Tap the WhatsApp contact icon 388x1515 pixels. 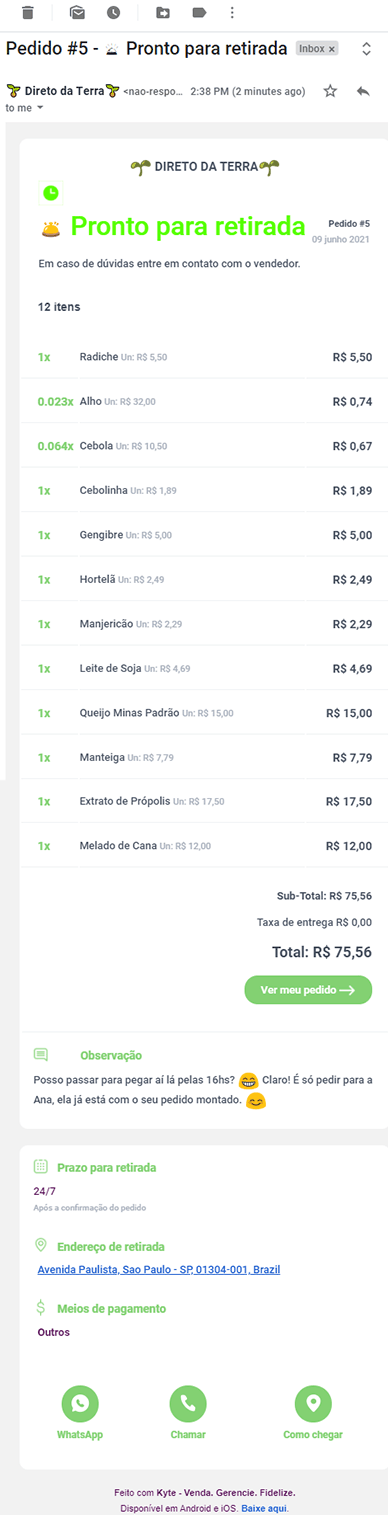coord(80,1404)
